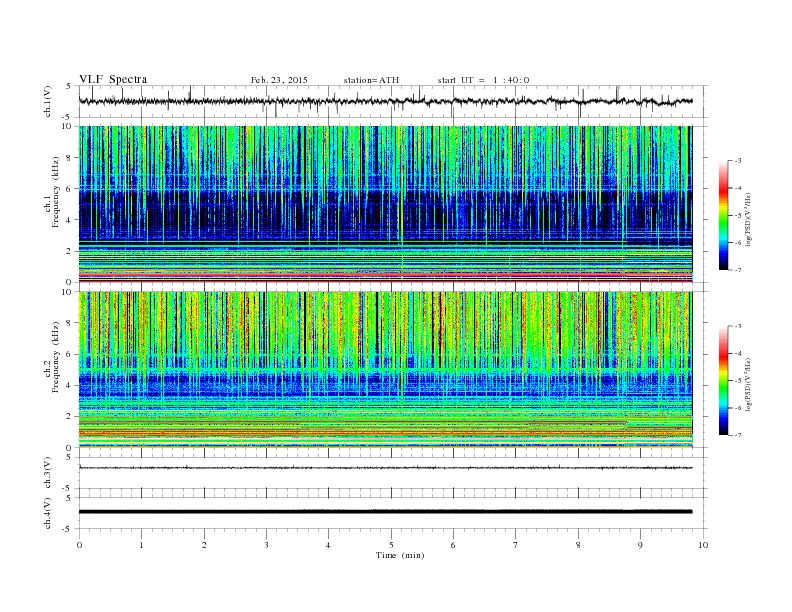
Task: Click the "ch.3(V)" axis label
Action: [x=48, y=473]
